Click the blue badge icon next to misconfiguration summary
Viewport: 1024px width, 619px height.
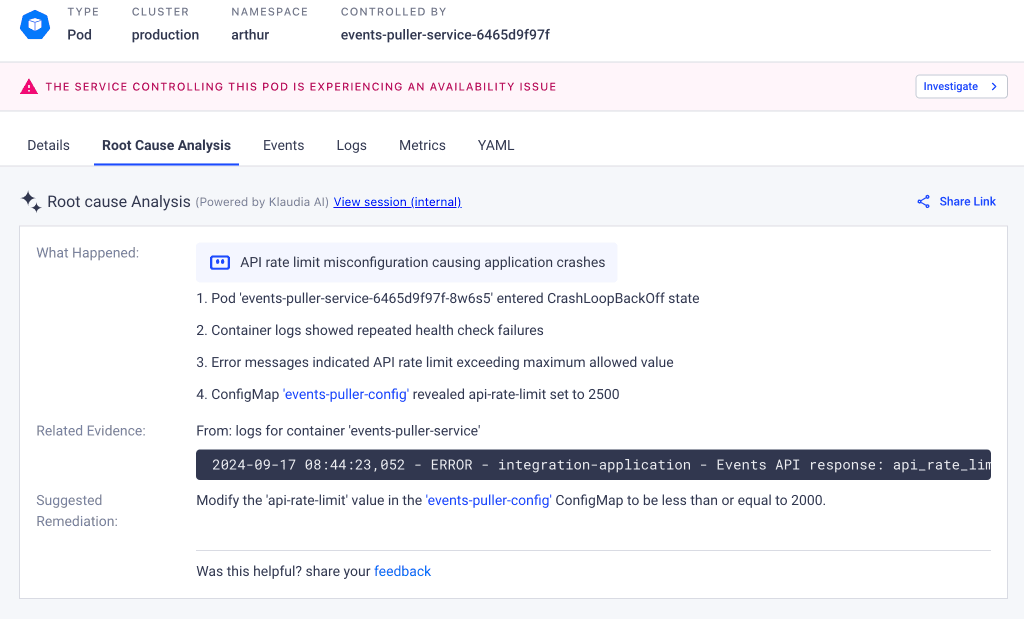coord(220,262)
